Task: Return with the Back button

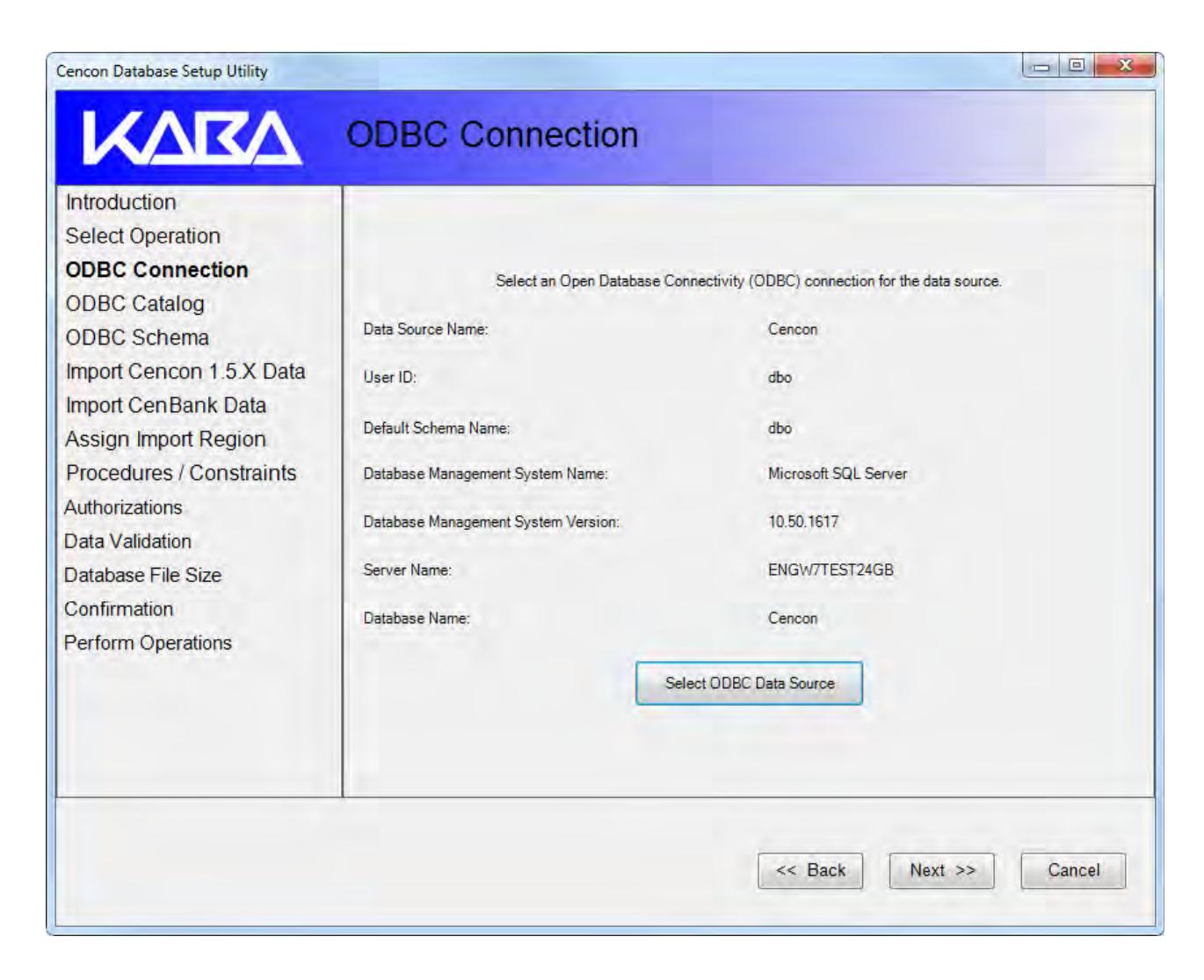Action: coord(810,870)
